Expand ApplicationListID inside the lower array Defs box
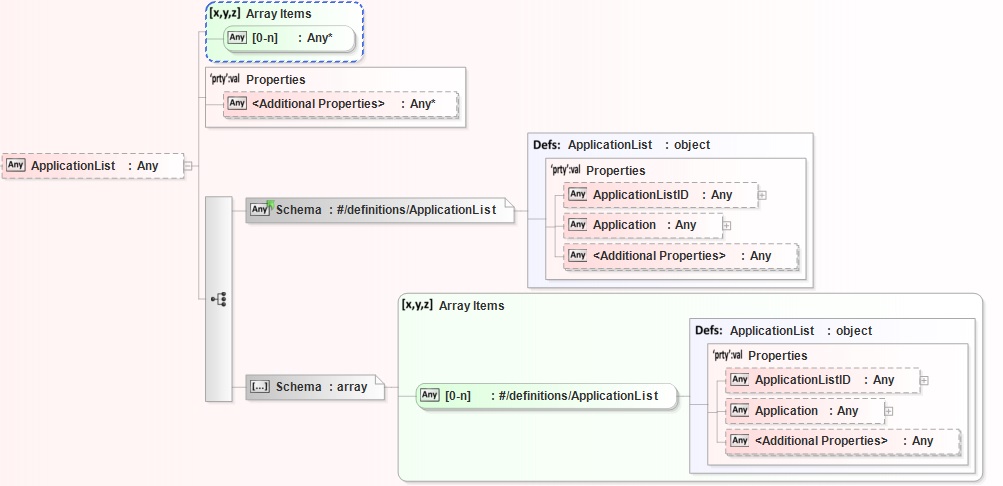This screenshot has height=486, width=1003. [x=924, y=380]
